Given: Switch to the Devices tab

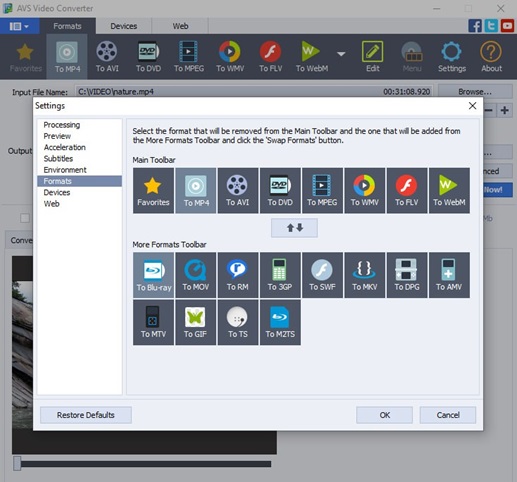Looking at the screenshot, I should tap(124, 26).
